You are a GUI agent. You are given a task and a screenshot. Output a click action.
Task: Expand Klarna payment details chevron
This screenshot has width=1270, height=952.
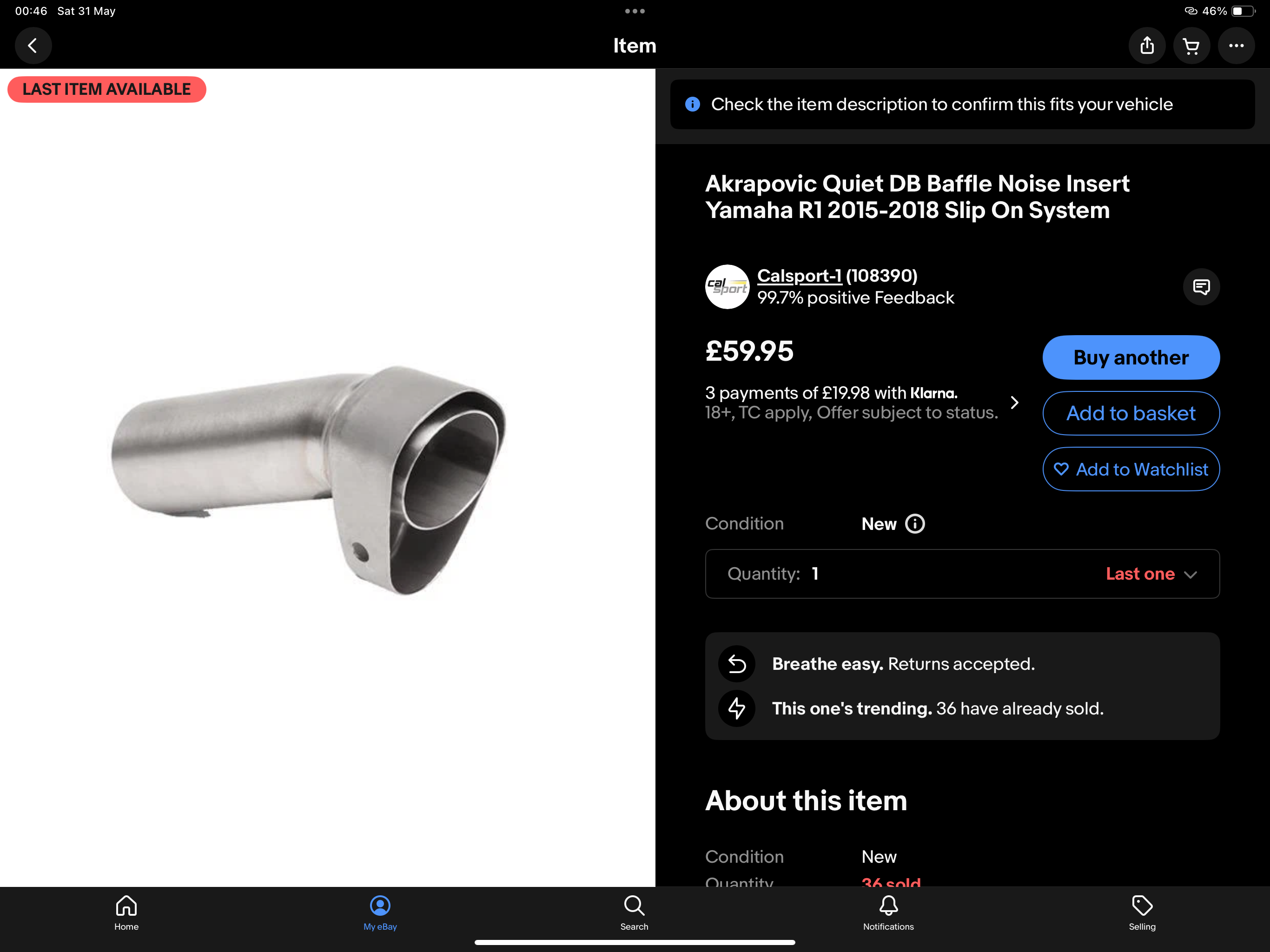click(1014, 403)
